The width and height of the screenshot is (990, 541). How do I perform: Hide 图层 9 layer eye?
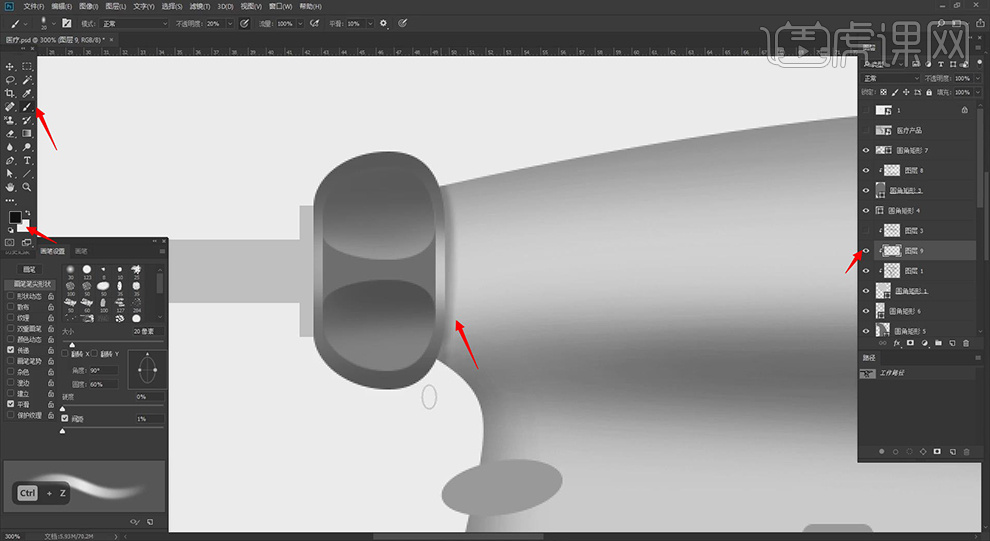[x=866, y=251]
